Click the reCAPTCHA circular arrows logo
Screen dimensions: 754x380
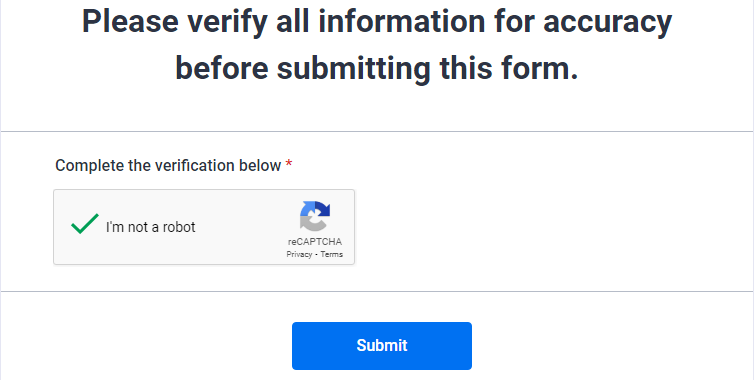click(x=315, y=216)
